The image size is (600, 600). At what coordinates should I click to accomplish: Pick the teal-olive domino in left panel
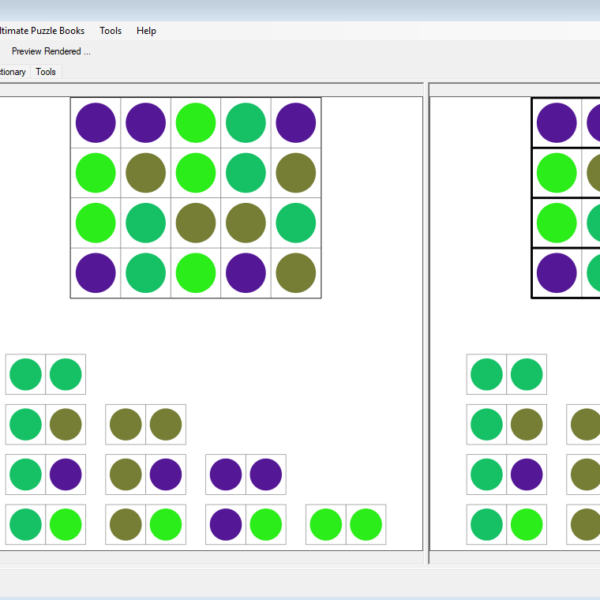pyautogui.click(x=45, y=424)
